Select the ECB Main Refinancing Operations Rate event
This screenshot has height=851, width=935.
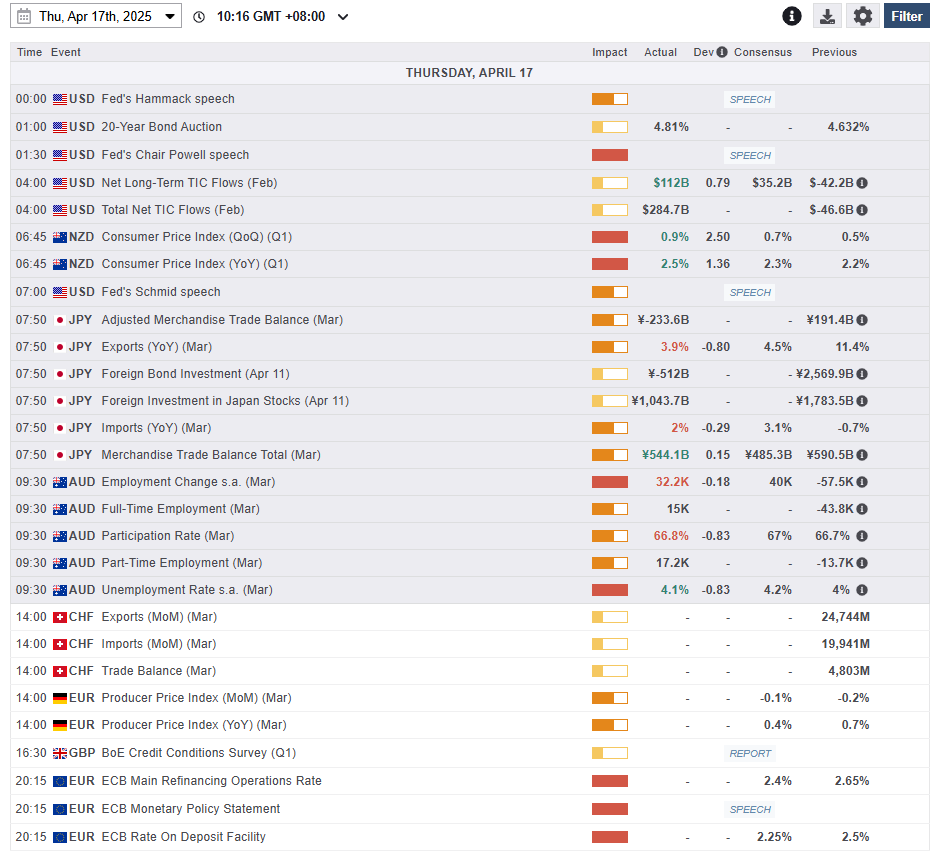[x=211, y=781]
